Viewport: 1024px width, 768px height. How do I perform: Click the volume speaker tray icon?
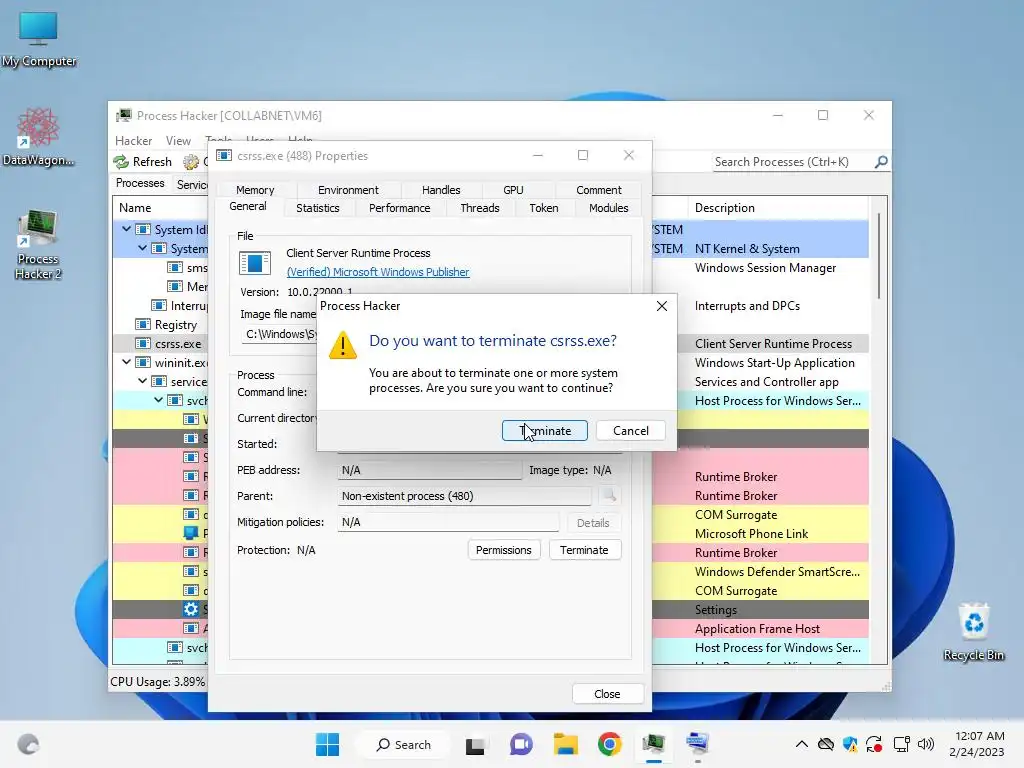(x=925, y=744)
